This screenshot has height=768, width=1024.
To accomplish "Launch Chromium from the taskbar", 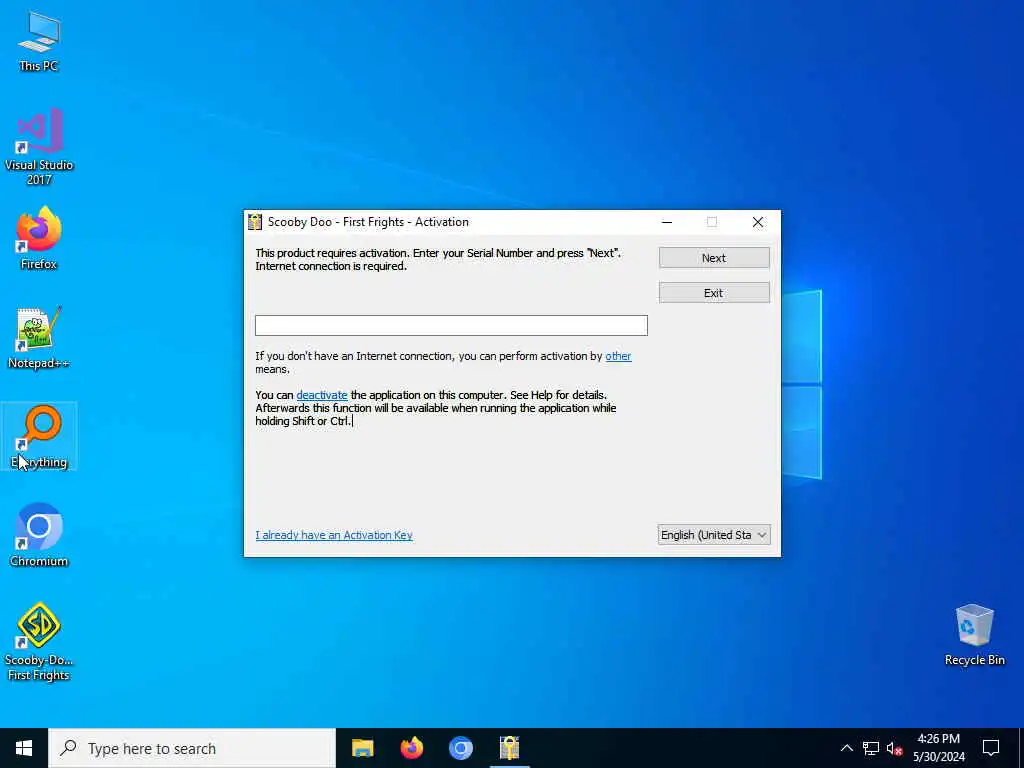I will coord(460,748).
